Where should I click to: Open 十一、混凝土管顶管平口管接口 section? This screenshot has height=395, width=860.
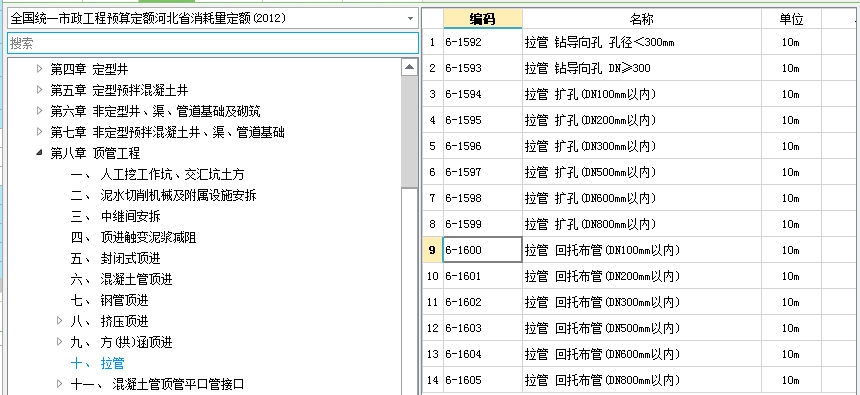click(157, 383)
